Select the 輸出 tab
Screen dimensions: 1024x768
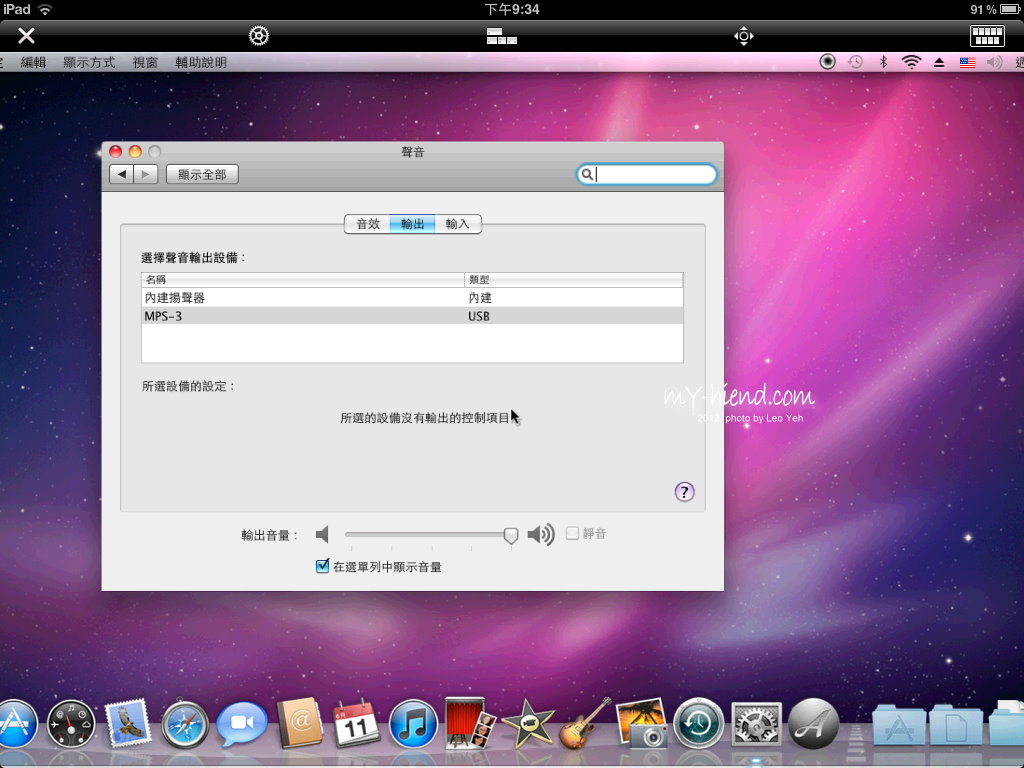click(412, 224)
